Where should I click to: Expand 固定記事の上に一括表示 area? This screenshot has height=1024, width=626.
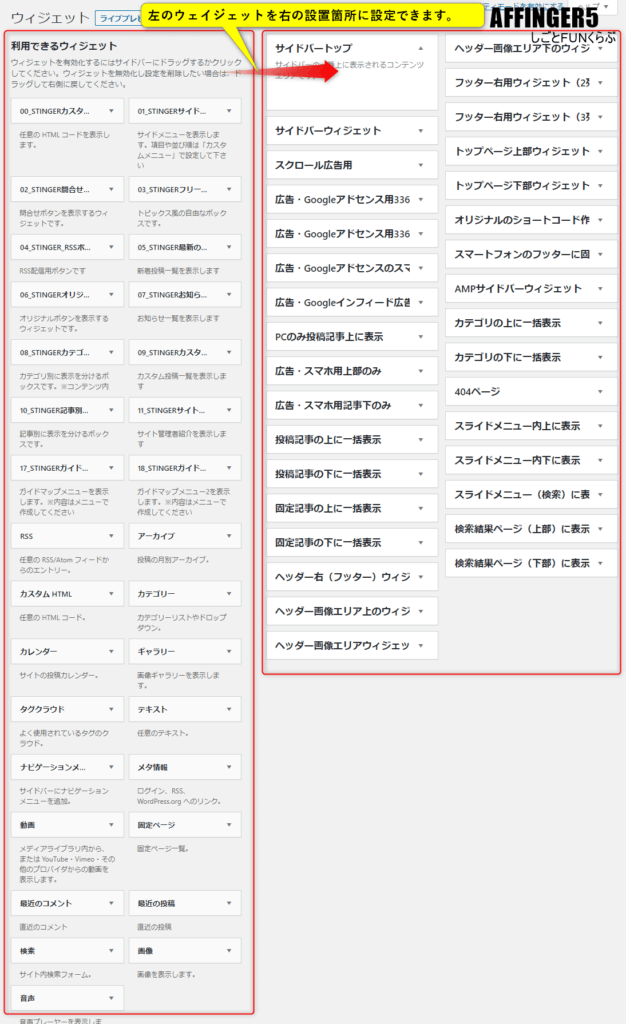click(x=421, y=508)
